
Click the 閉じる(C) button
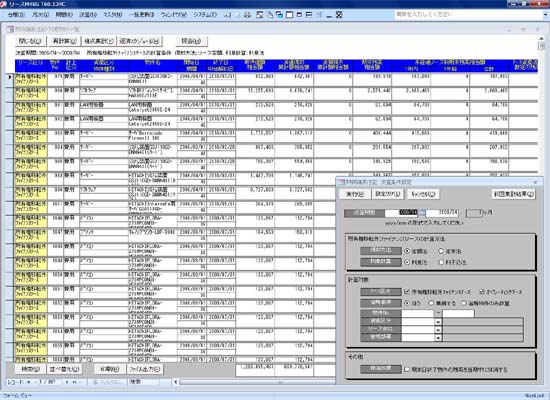point(30,41)
